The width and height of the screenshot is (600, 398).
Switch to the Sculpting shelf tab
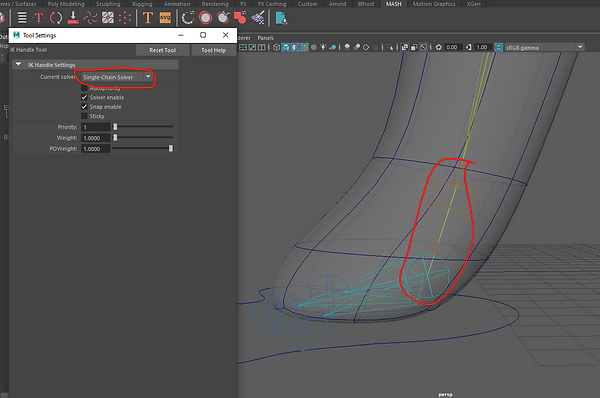108,4
